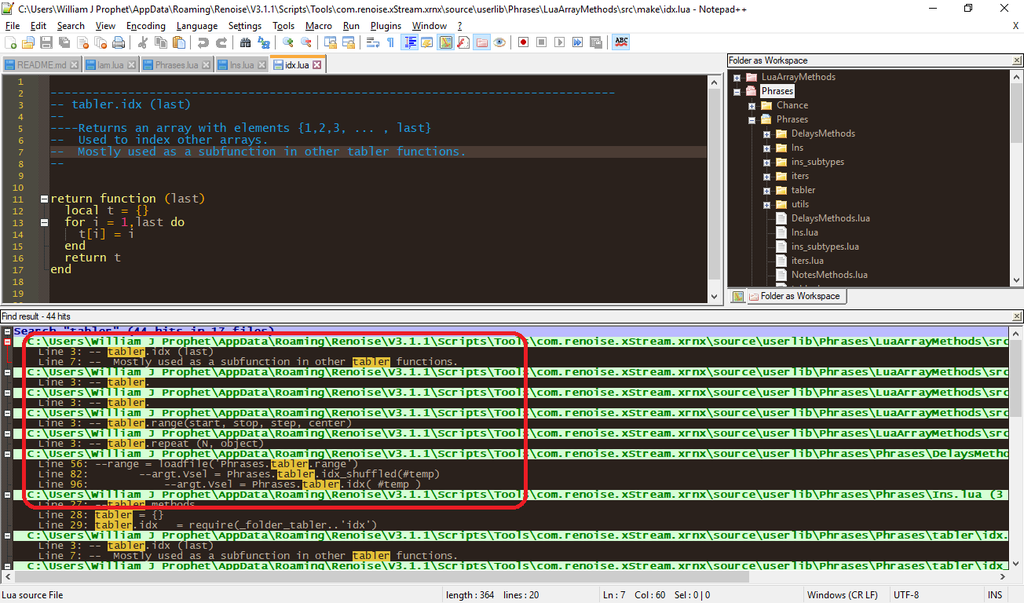
Task: Expand the Chance folder node
Action: tap(752, 106)
